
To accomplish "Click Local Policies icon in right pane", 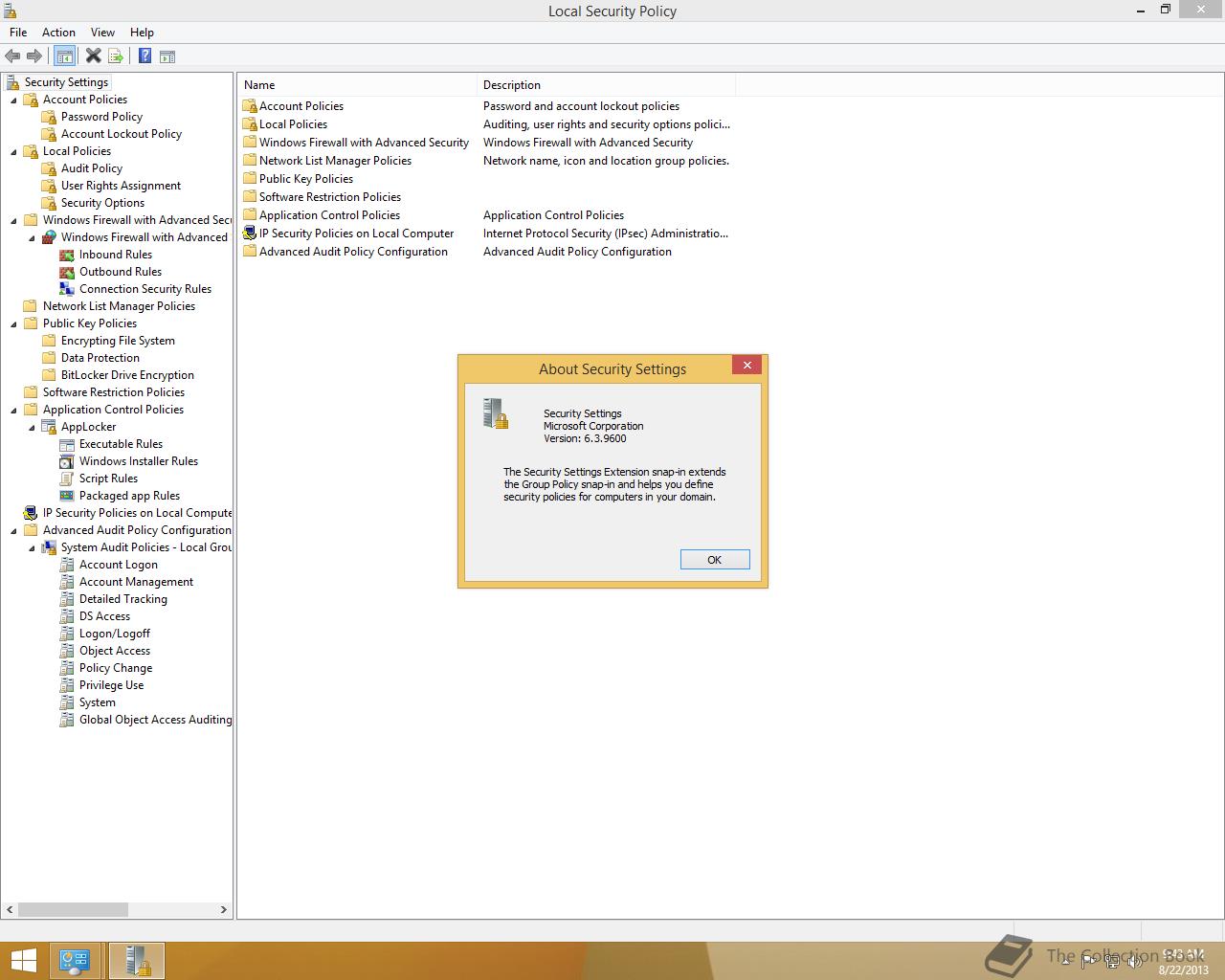I will pyautogui.click(x=250, y=124).
